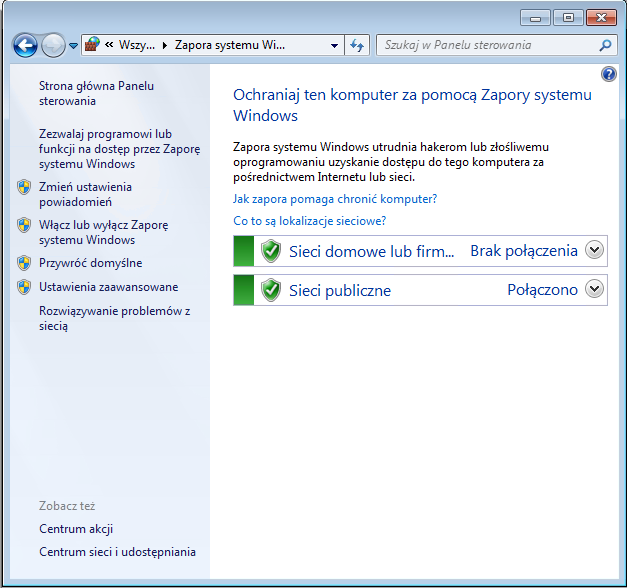The height and width of the screenshot is (588, 627).
Task: Minimize the firewall window
Action: 536,18
